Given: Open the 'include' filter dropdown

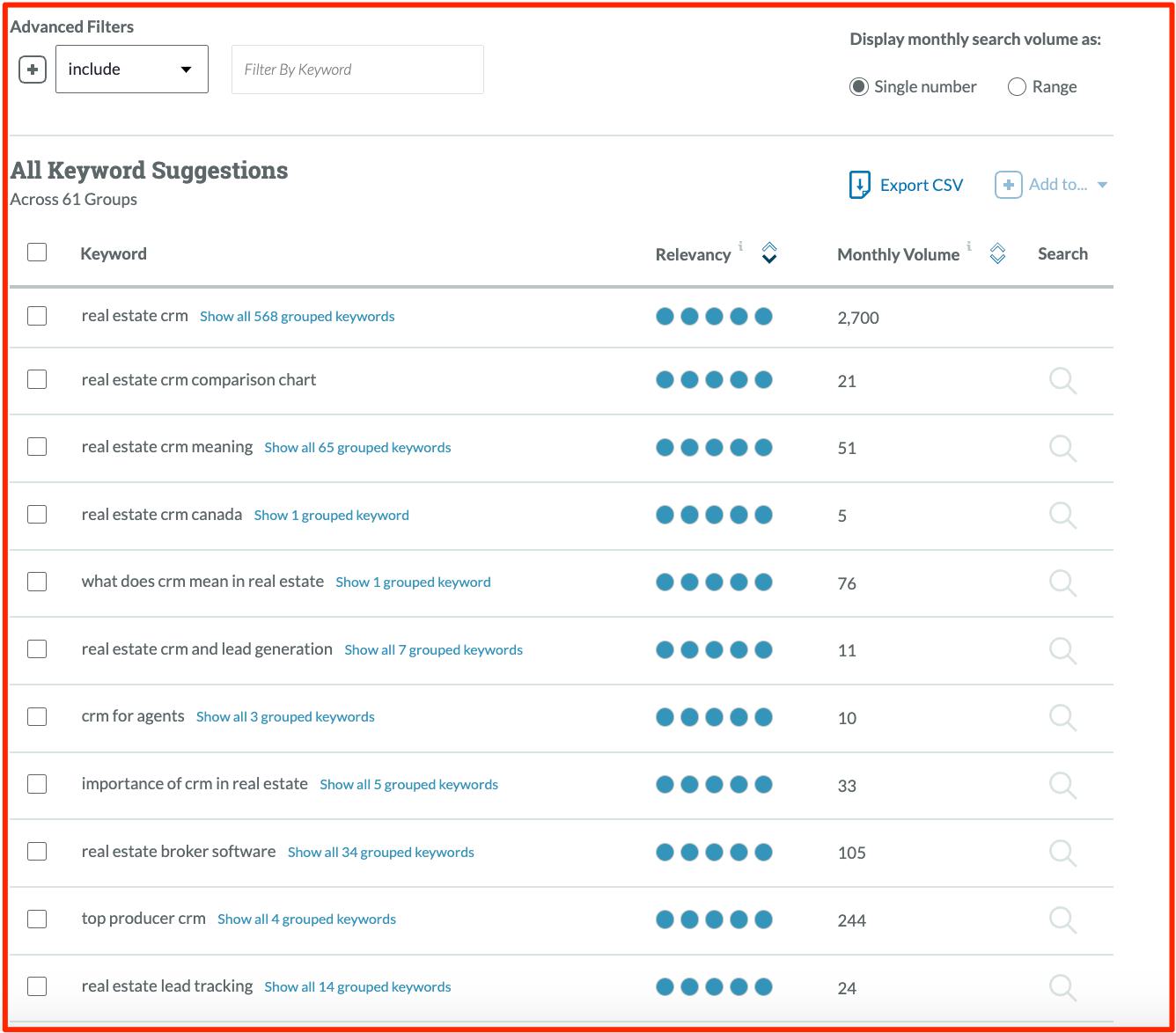Looking at the screenshot, I should click(x=130, y=69).
